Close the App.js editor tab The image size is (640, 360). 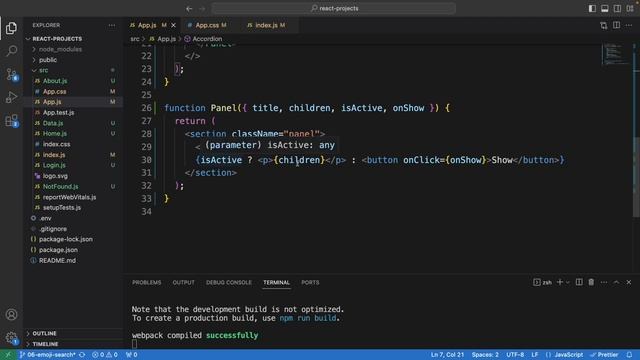pos(173,25)
